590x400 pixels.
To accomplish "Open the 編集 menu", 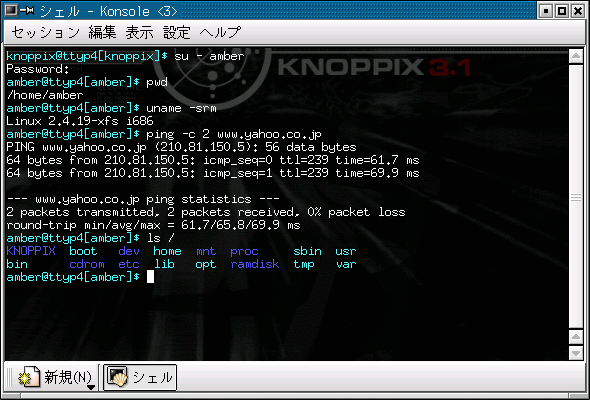I will tap(102, 32).
